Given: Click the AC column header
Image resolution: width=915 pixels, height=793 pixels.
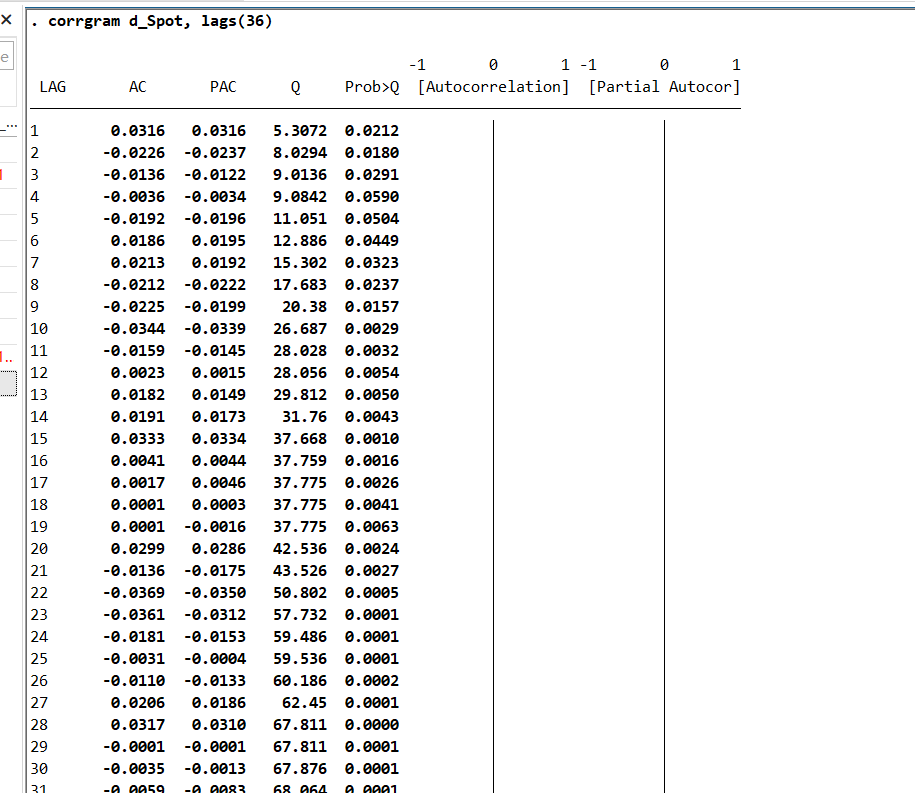Looking at the screenshot, I should click(x=138, y=87).
